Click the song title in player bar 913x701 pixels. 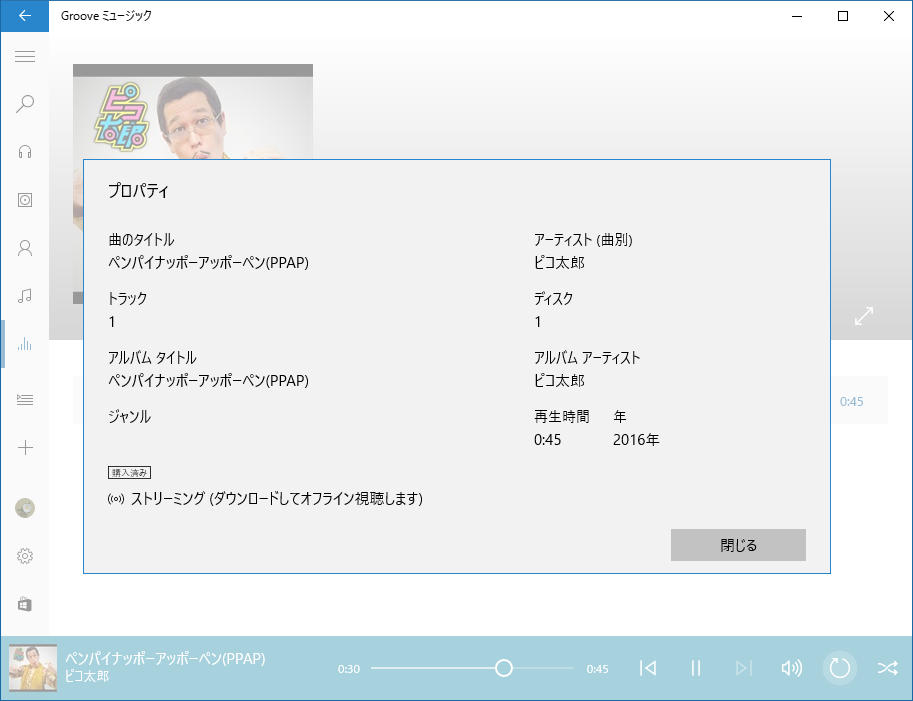165,658
